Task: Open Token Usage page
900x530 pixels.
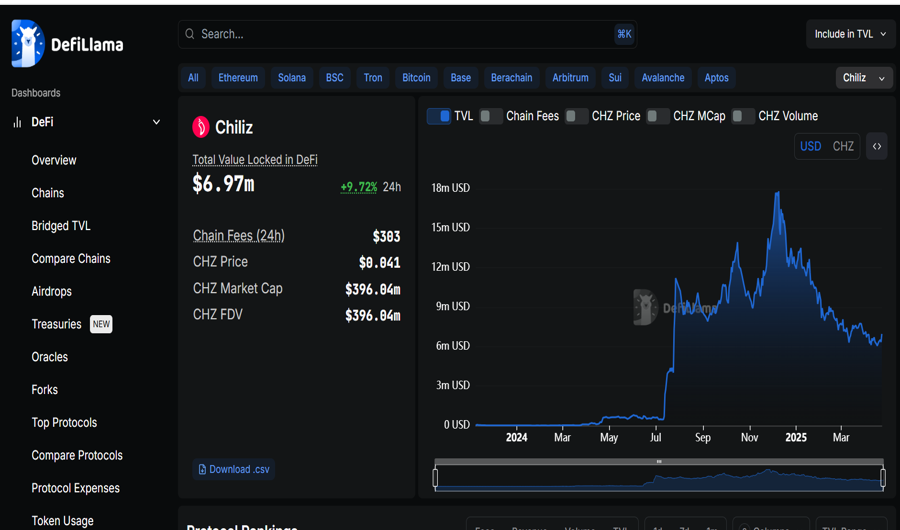Action: click(62, 520)
